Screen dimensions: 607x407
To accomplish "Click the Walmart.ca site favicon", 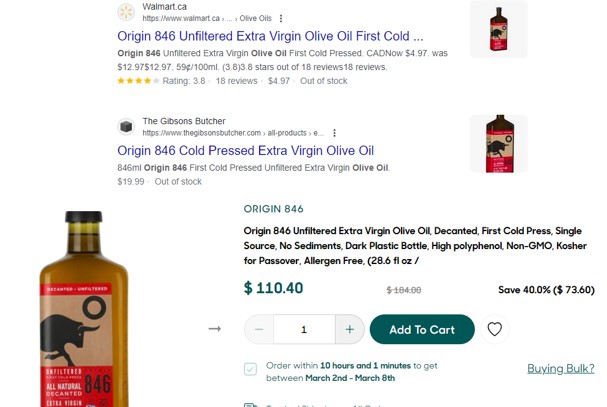I will click(126, 12).
